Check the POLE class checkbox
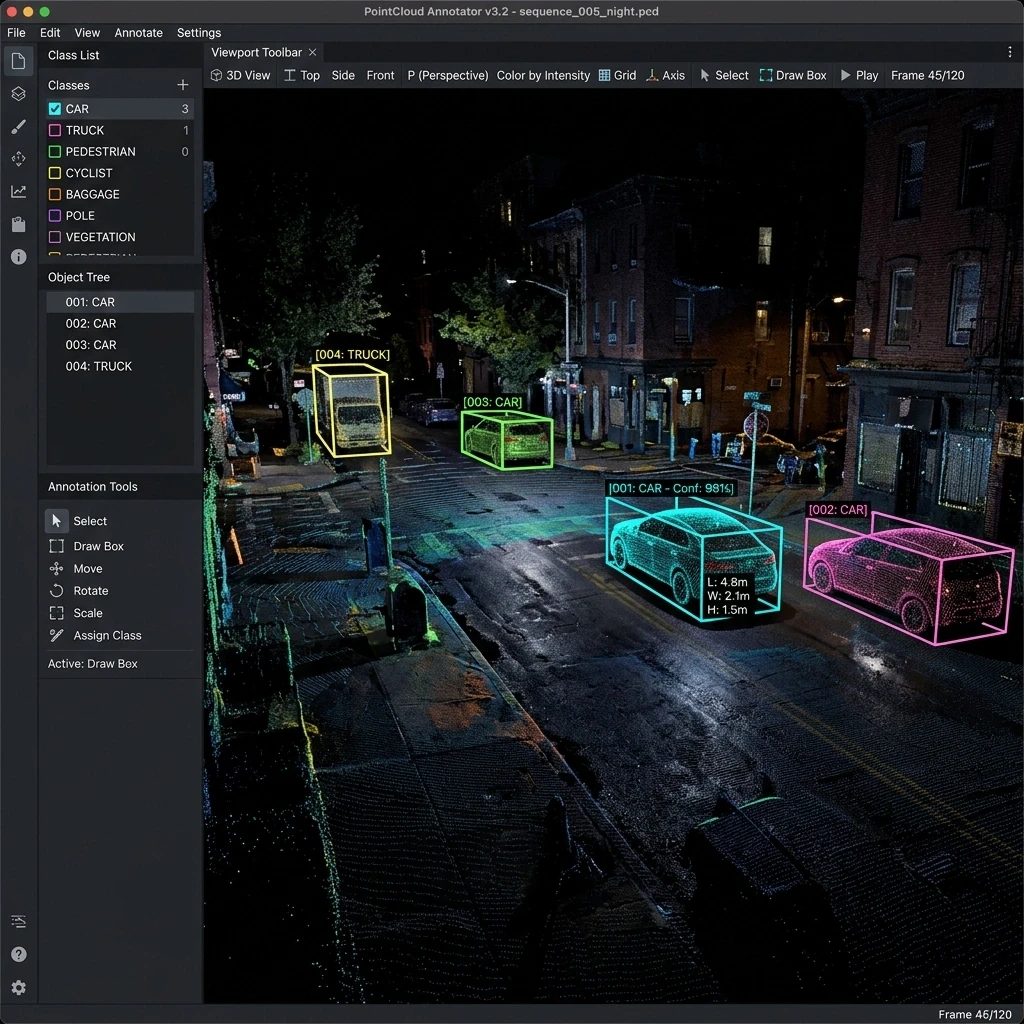 (55, 216)
